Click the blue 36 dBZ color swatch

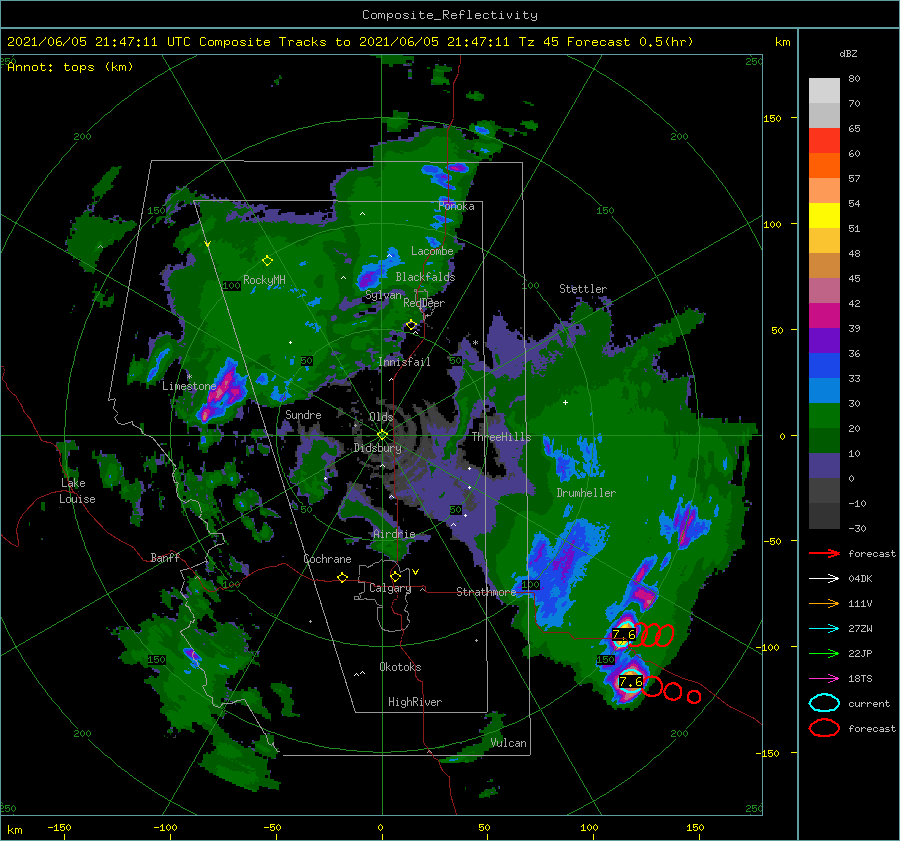(824, 366)
